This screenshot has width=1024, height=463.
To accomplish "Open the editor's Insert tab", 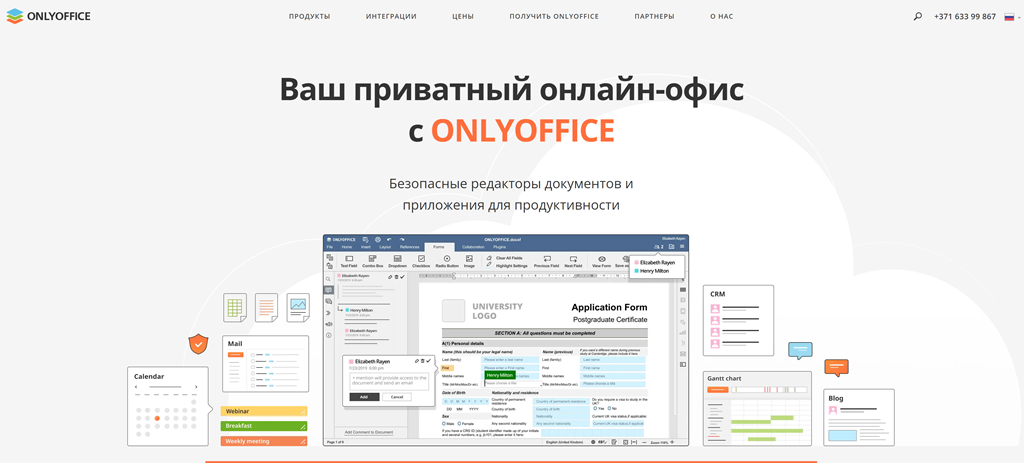I will click(366, 247).
